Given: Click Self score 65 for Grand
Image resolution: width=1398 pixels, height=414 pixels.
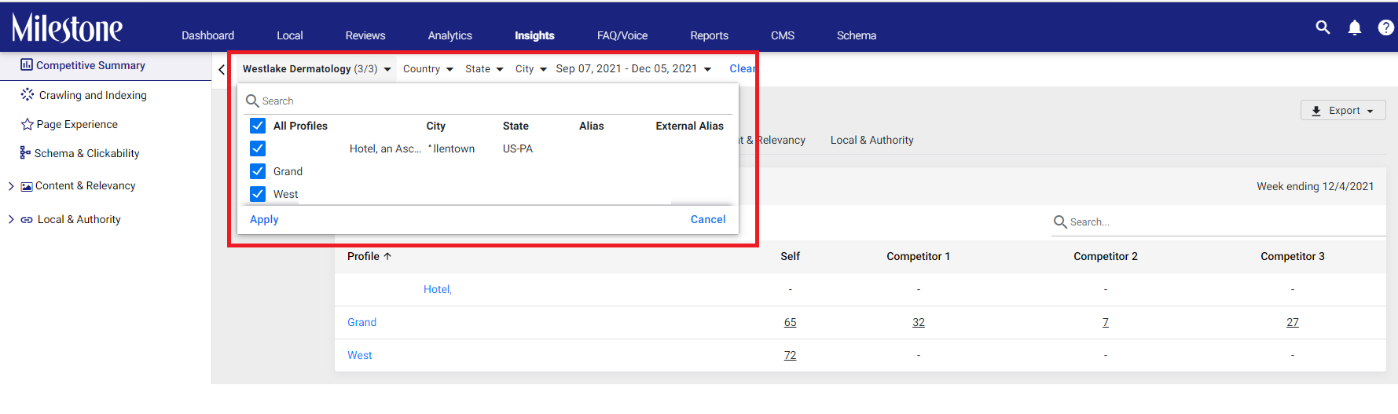Looking at the screenshot, I should click(x=790, y=322).
